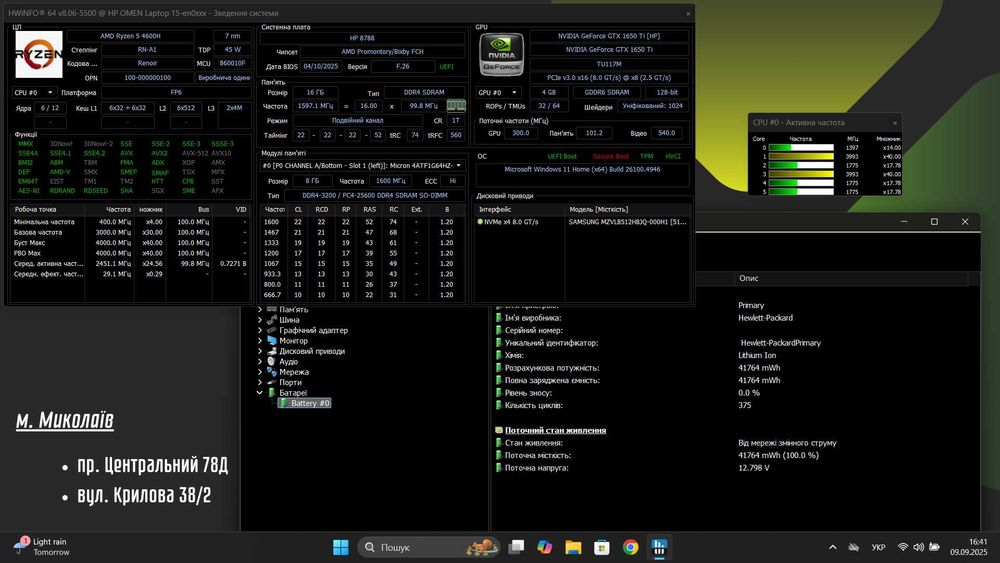Open the CPU #0 selector dropdown
The width and height of the screenshot is (1000, 563).
(33, 92)
